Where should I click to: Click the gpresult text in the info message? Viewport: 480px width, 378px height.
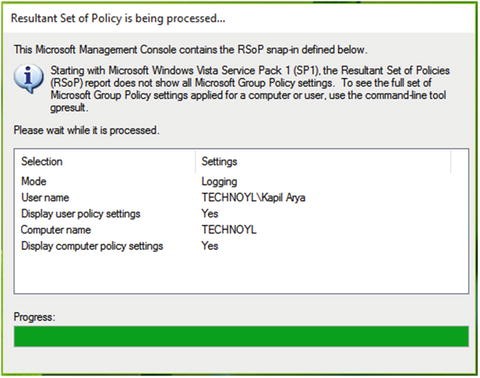coord(69,108)
